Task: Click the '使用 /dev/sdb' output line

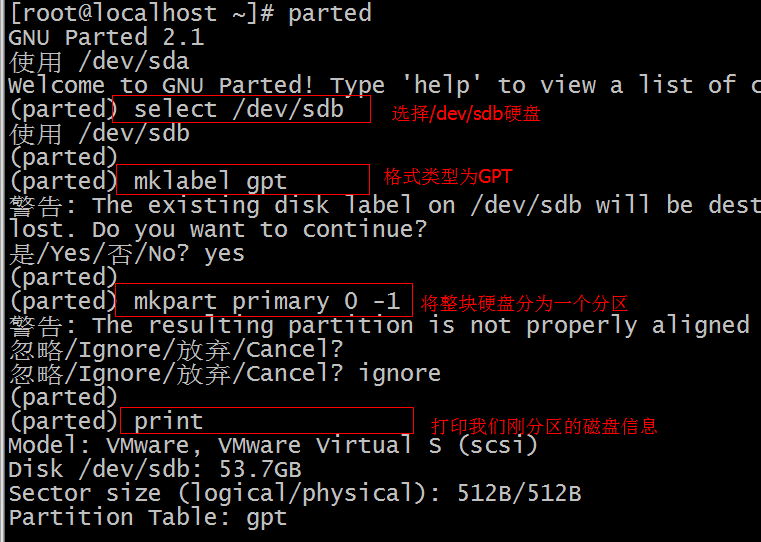Action: (100, 133)
